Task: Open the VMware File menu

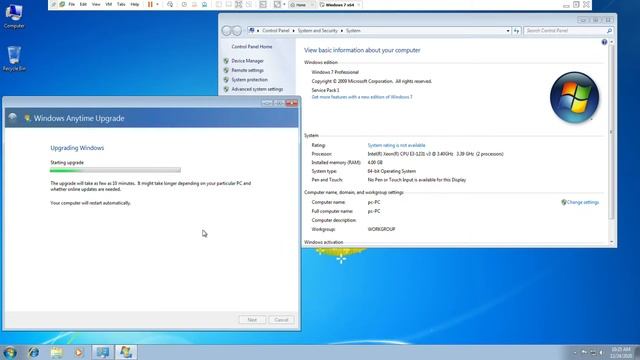Action: tap(72, 4)
